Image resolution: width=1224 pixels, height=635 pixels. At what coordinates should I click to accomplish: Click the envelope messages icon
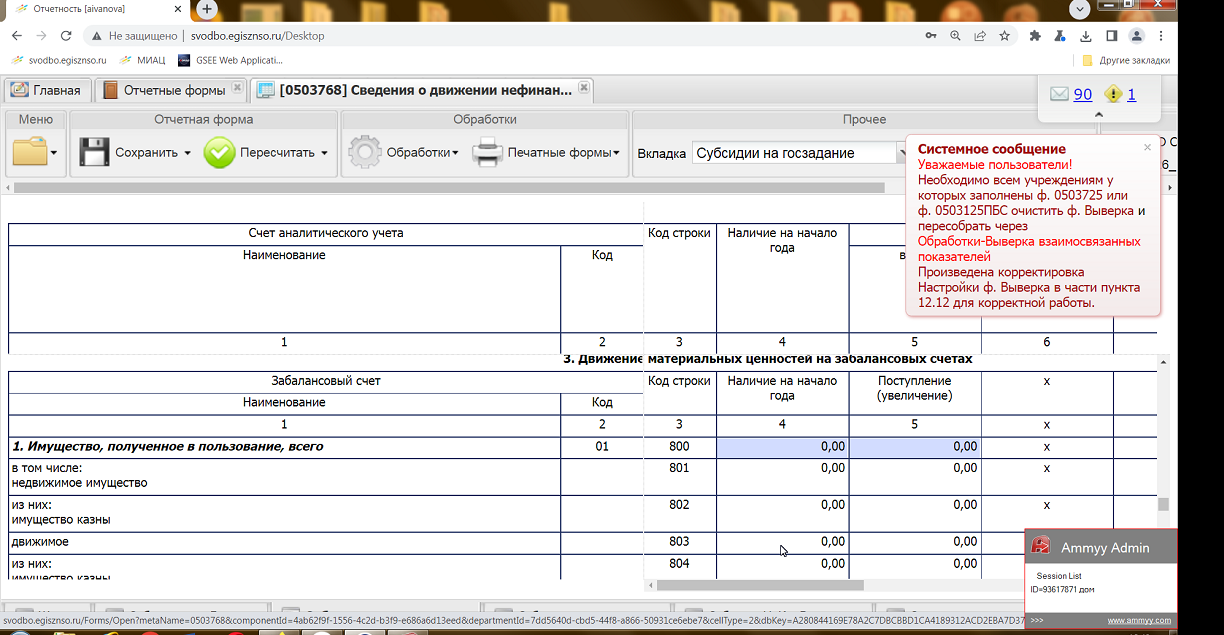tap(1059, 94)
